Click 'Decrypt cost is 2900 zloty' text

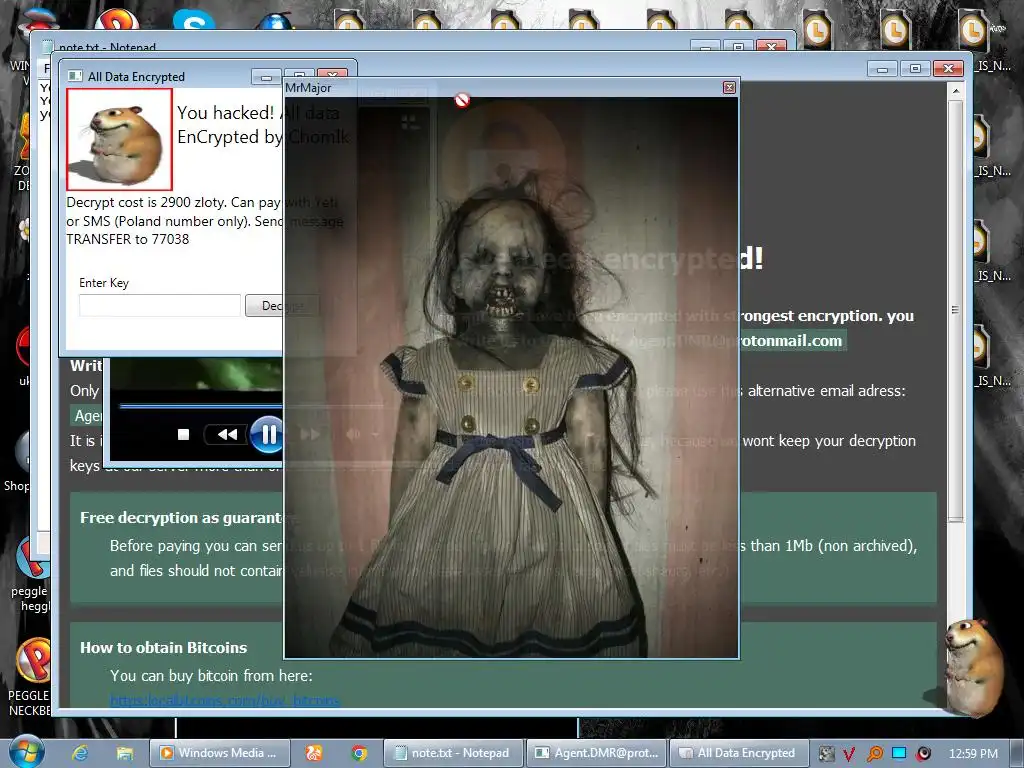[x=144, y=202]
